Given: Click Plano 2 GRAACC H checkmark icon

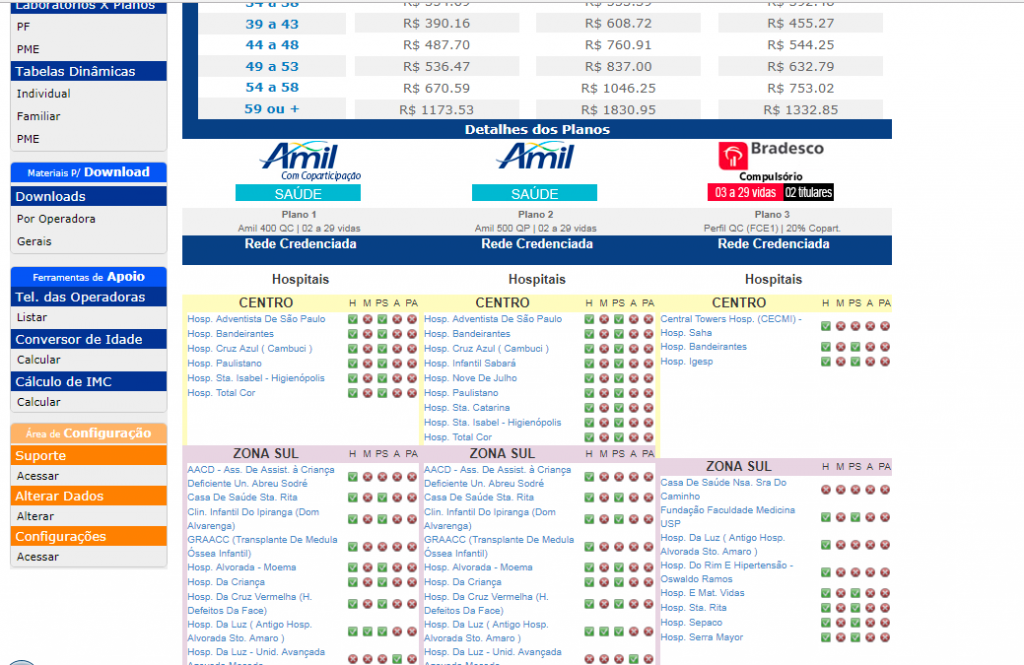Looking at the screenshot, I should pos(589,547).
